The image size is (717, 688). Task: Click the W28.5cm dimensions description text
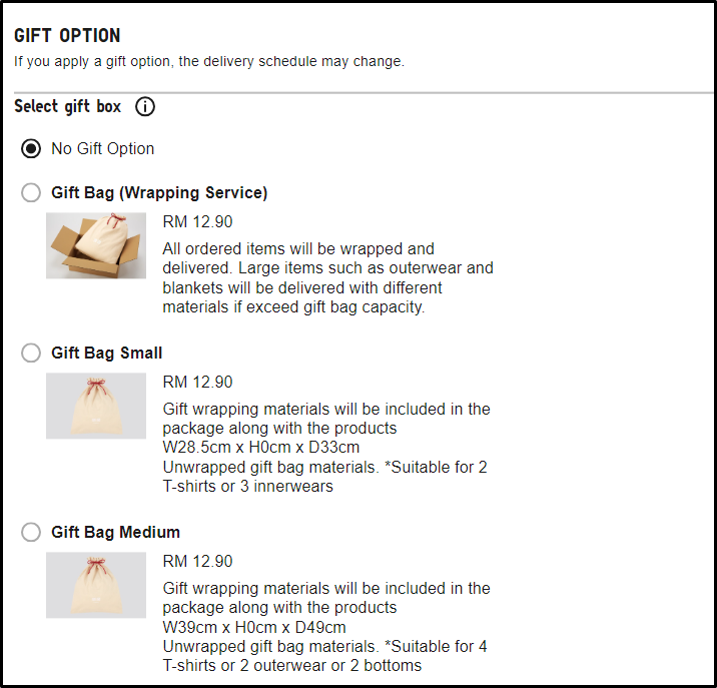pos(261,447)
